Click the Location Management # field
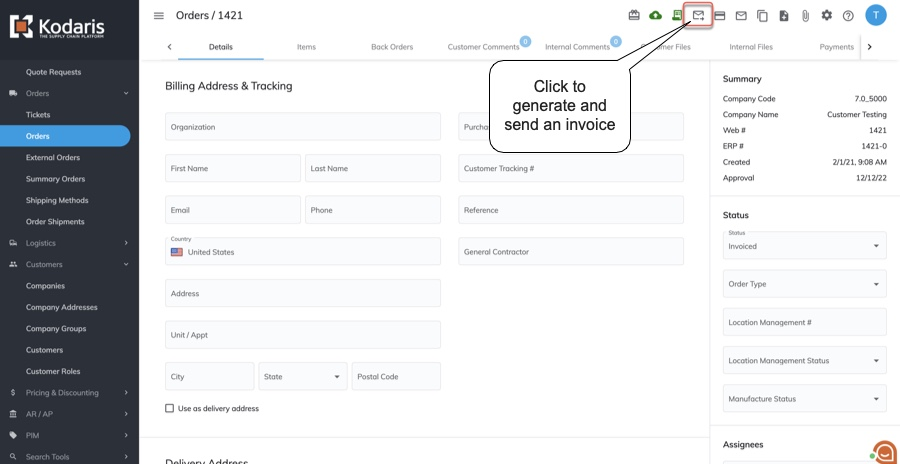The image size is (900, 464). click(804, 322)
